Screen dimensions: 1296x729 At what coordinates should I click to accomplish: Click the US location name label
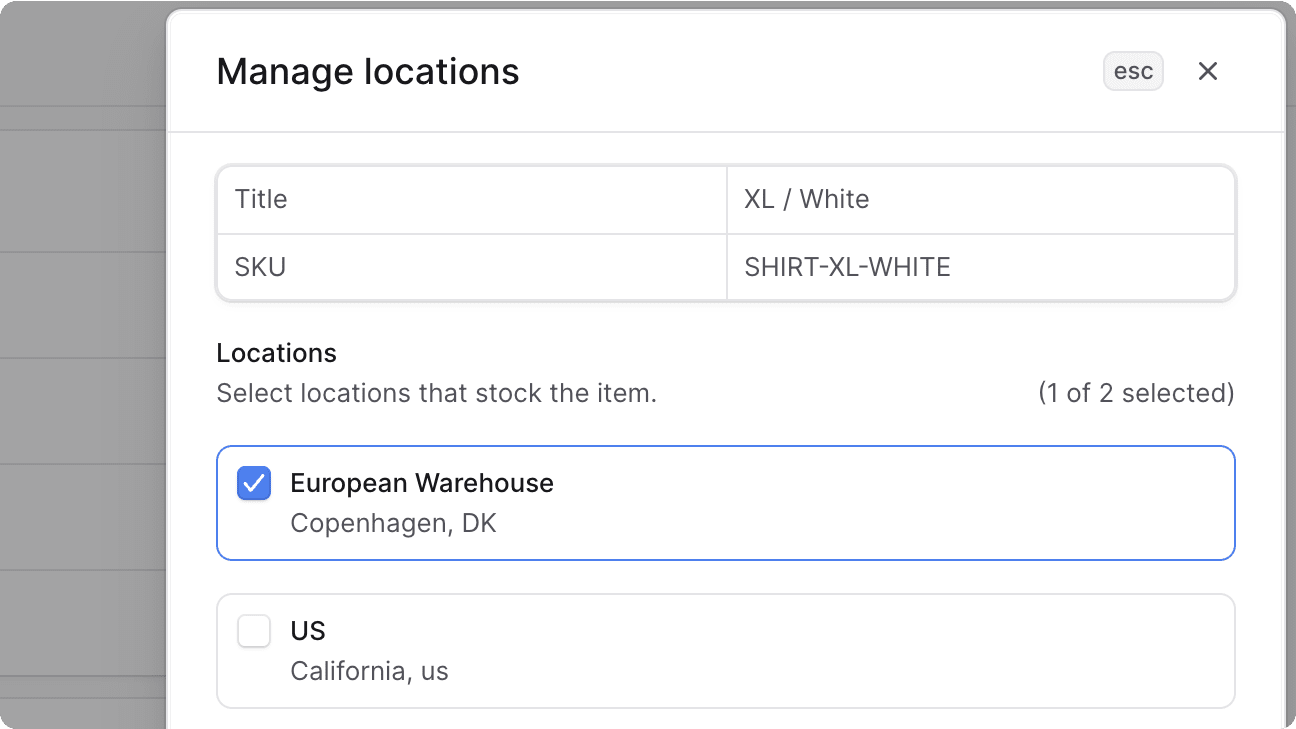[307, 631]
